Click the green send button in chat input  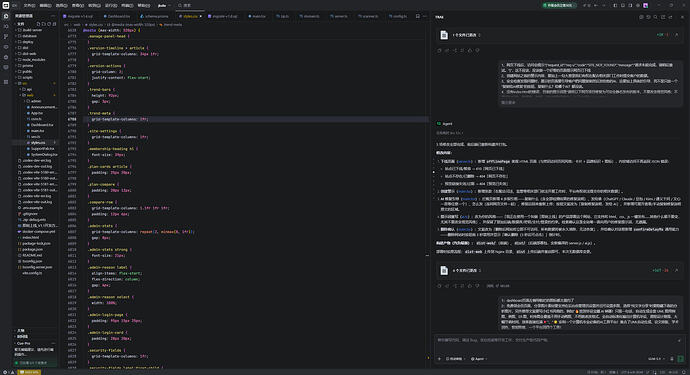click(x=681, y=359)
